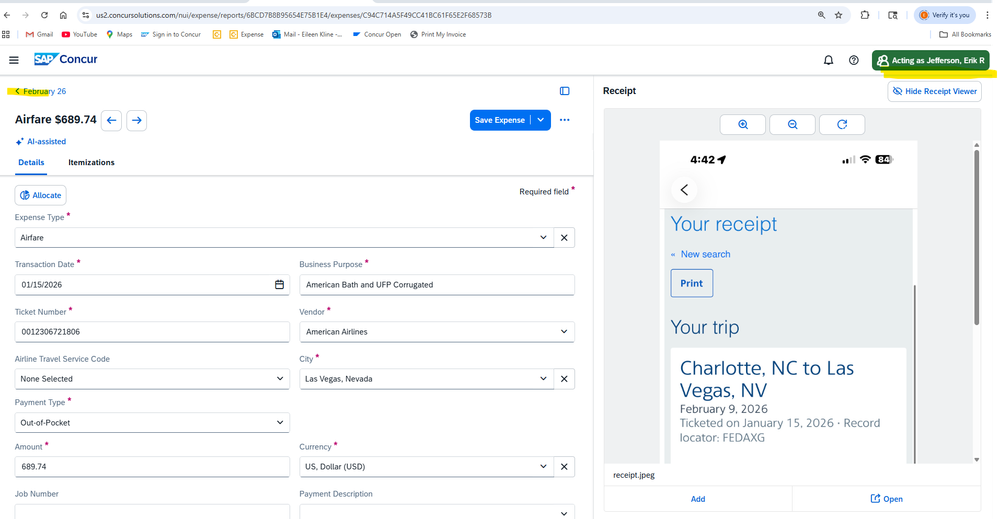Click the Ticket Number field
Viewport: 999px width, 519px height.
[x=152, y=332]
